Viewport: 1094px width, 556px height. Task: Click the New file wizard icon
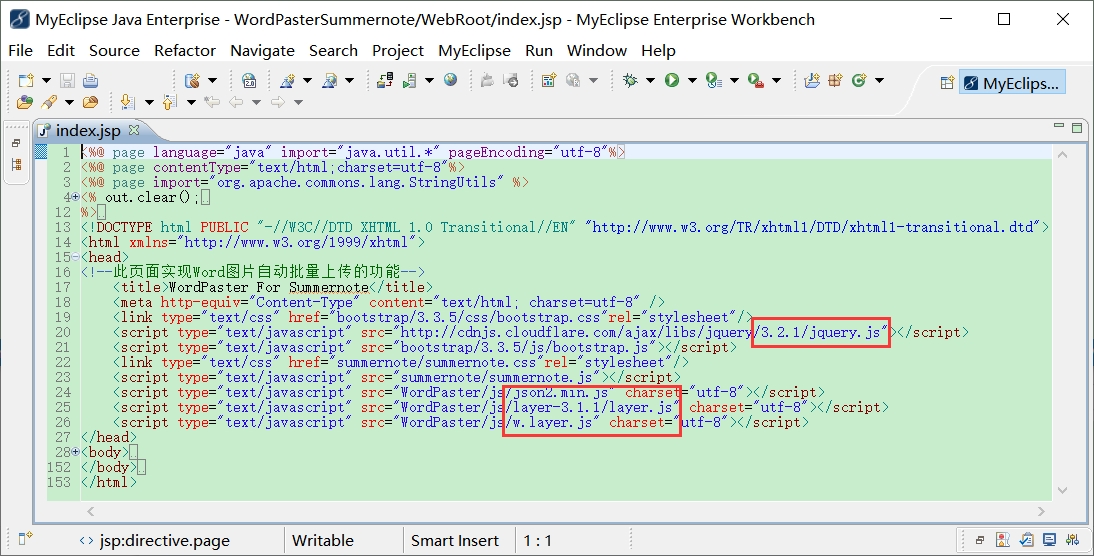point(26,80)
